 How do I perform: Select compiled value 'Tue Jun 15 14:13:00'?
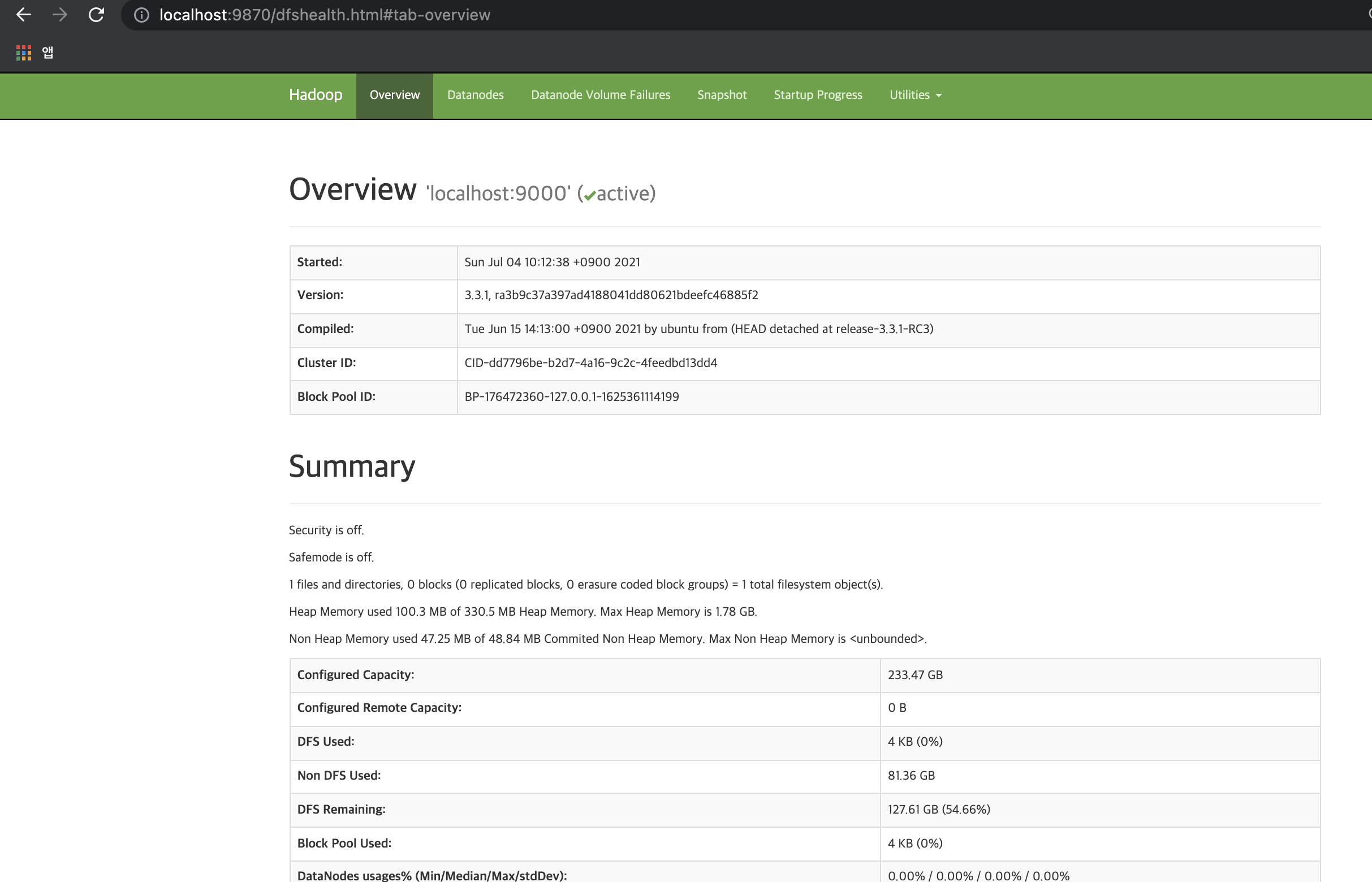(x=699, y=328)
